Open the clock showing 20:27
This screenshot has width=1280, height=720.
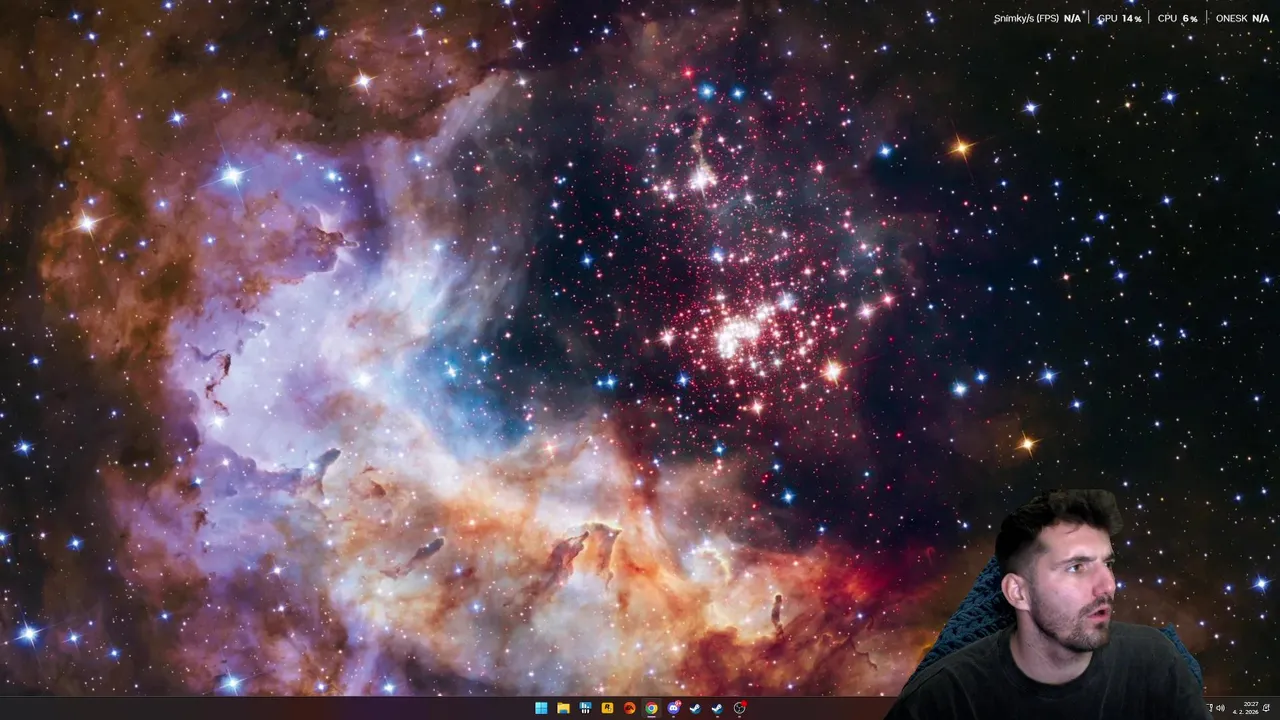[x=1246, y=708]
